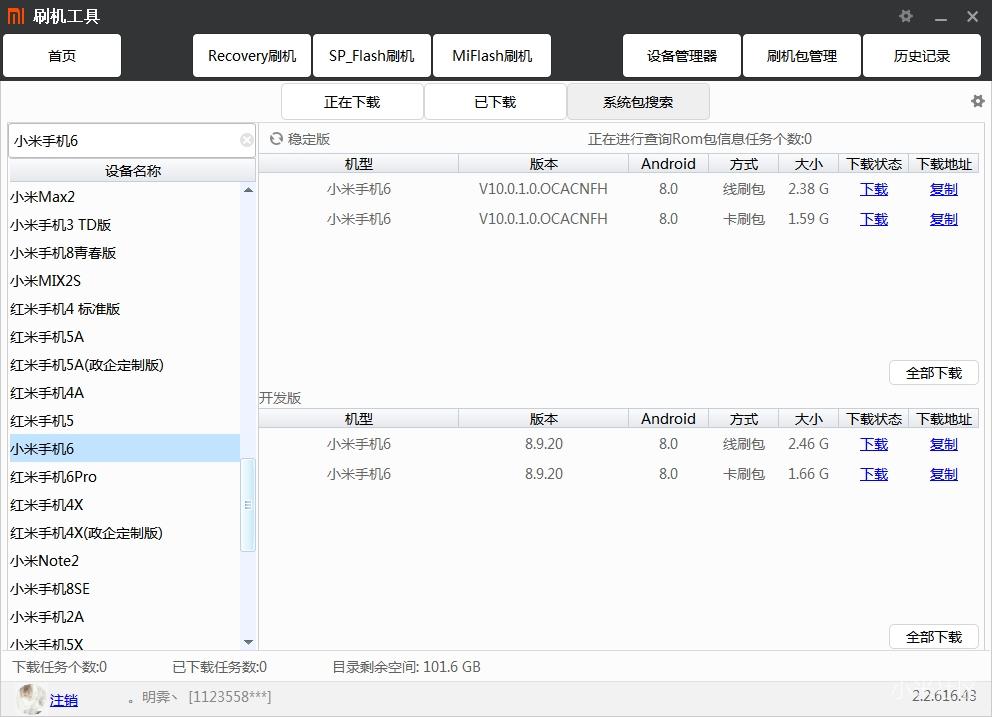Select 红米手机4 标准版 device
The height and width of the screenshot is (717, 992).
point(124,309)
